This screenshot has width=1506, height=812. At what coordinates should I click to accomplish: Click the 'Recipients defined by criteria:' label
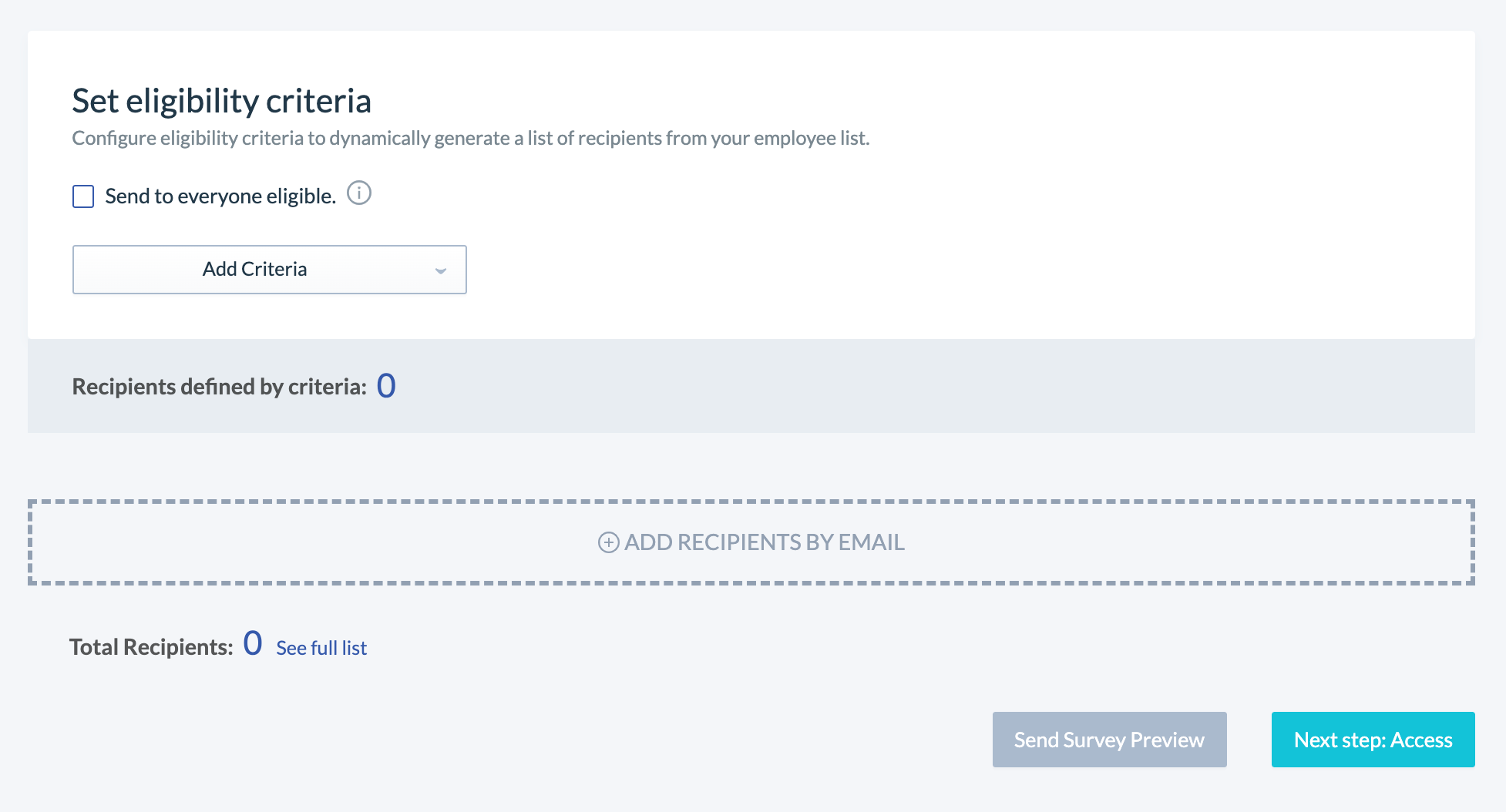click(x=220, y=387)
